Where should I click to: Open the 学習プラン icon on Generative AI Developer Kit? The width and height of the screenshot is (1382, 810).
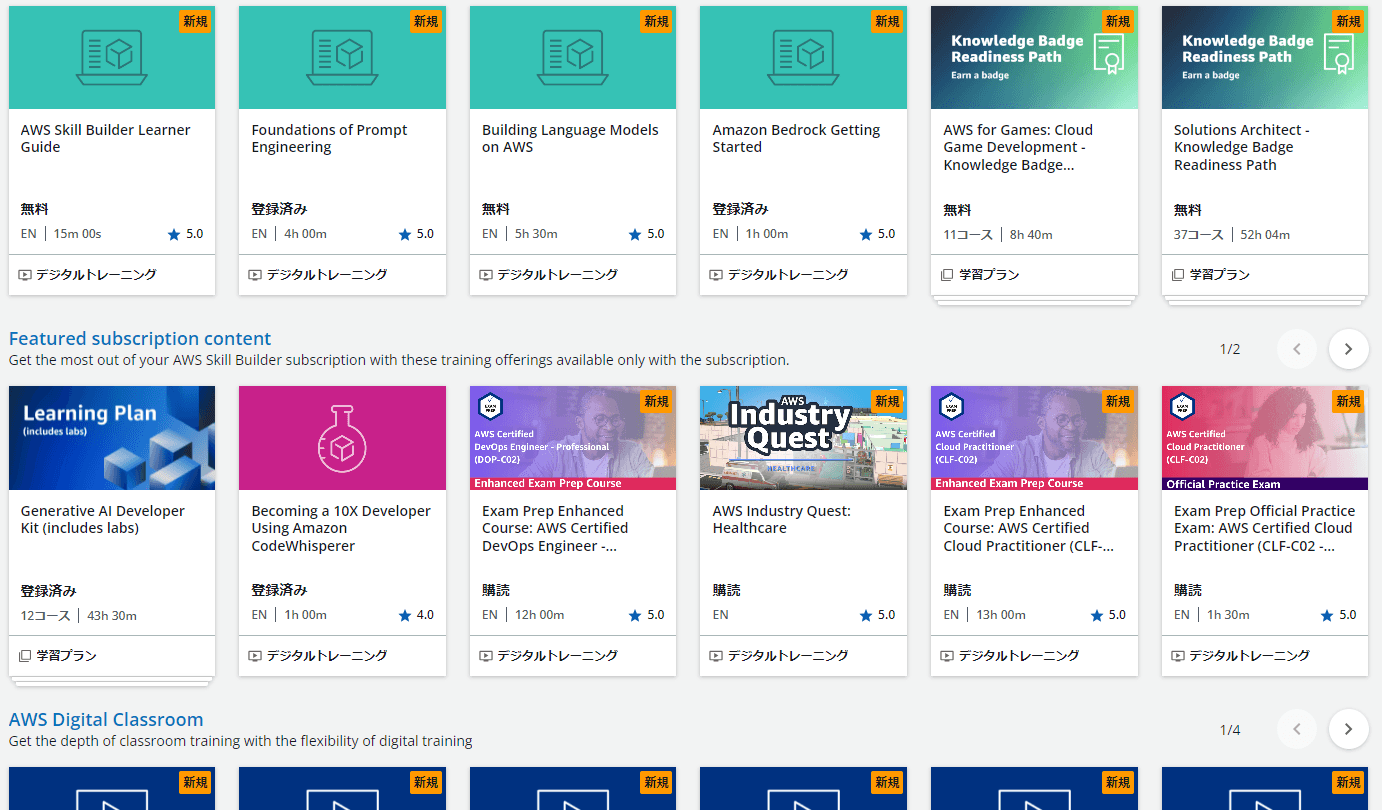point(24,655)
